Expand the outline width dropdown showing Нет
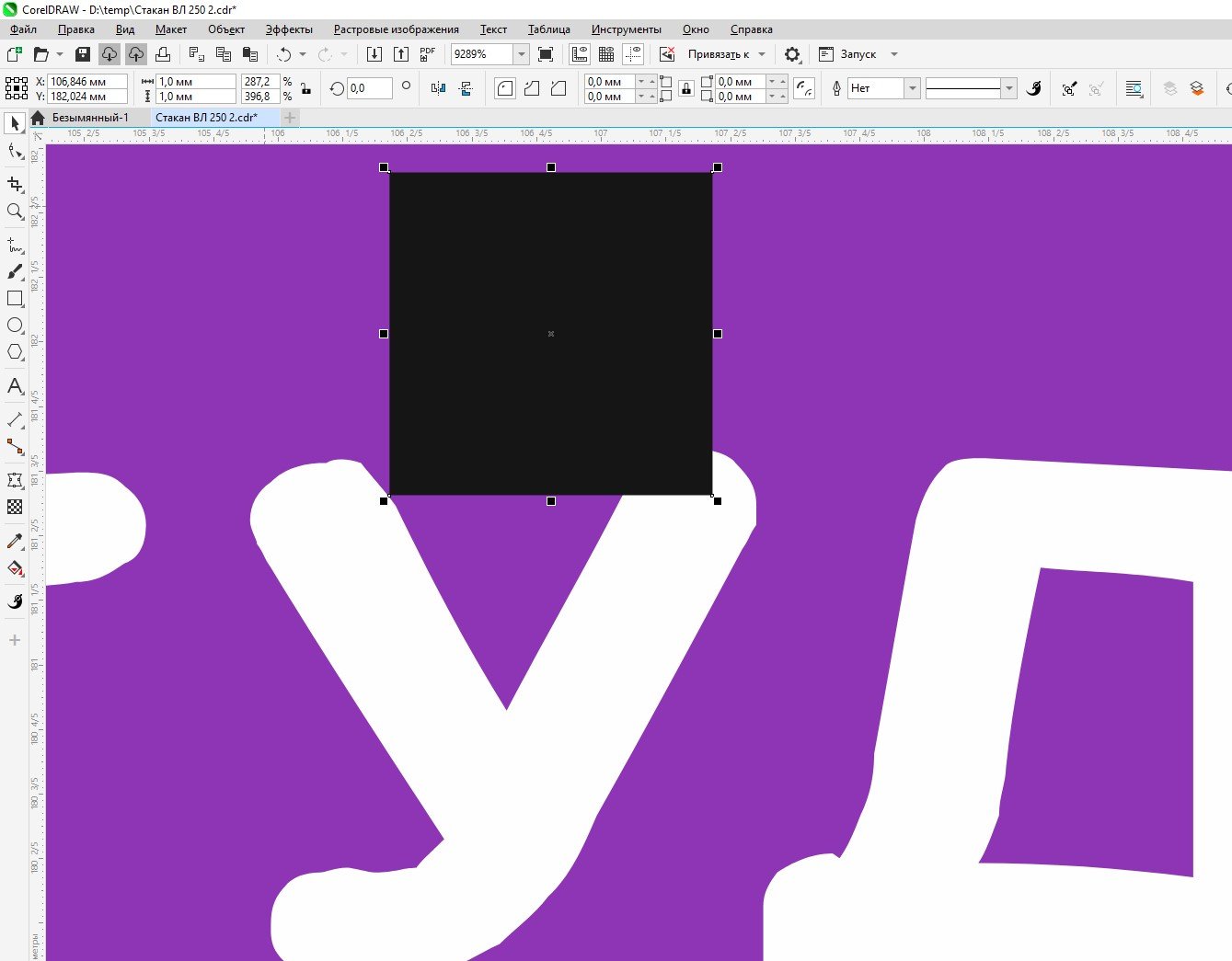Screen dimensions: 1232x961 pos(912,88)
